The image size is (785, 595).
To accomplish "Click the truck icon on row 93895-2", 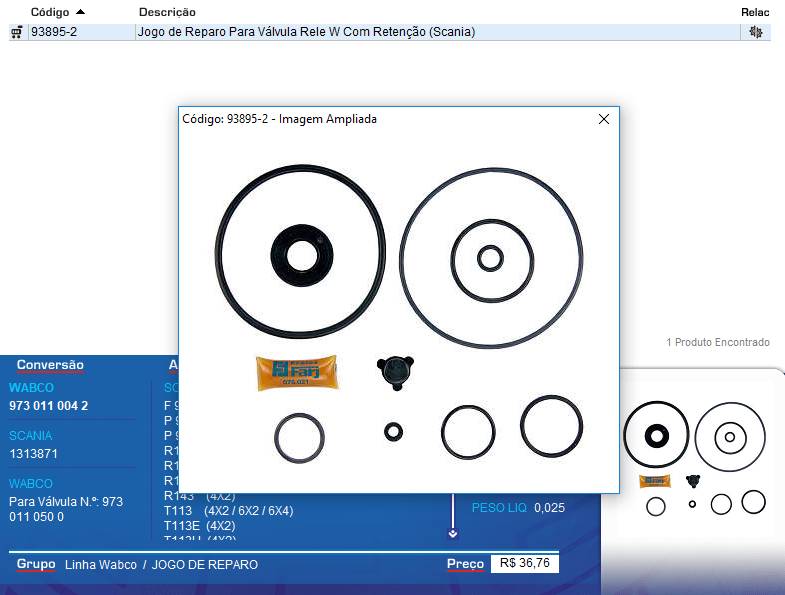I will (x=16, y=32).
